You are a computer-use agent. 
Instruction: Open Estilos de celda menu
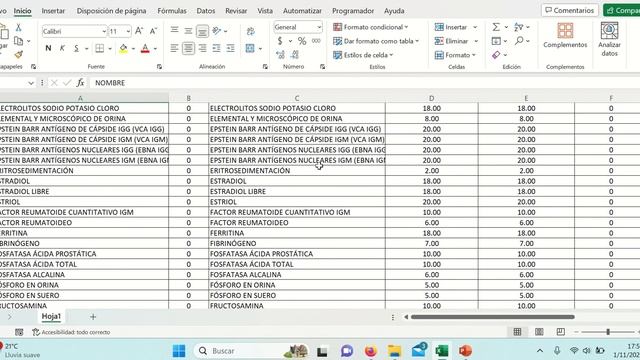pyautogui.click(x=363, y=55)
